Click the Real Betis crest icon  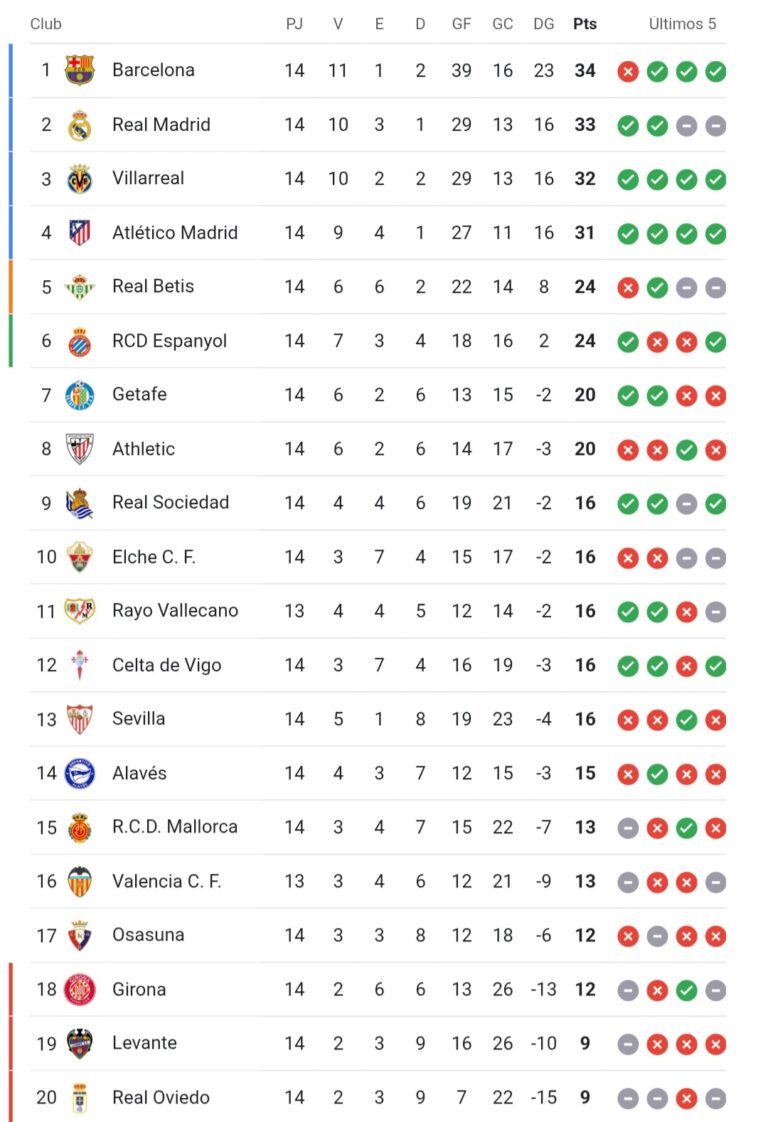click(x=79, y=287)
